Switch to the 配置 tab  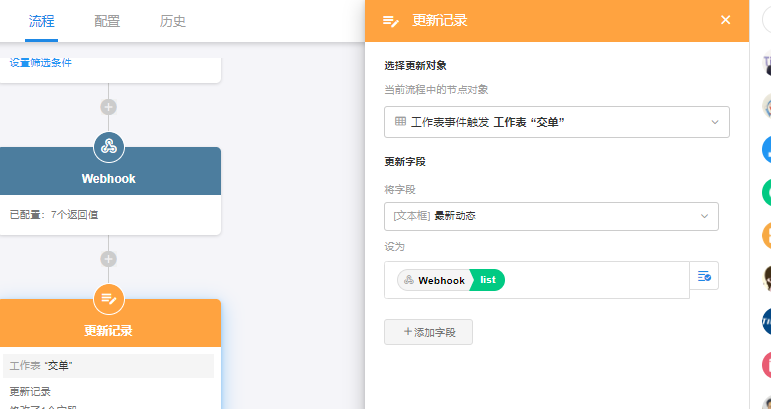click(107, 21)
